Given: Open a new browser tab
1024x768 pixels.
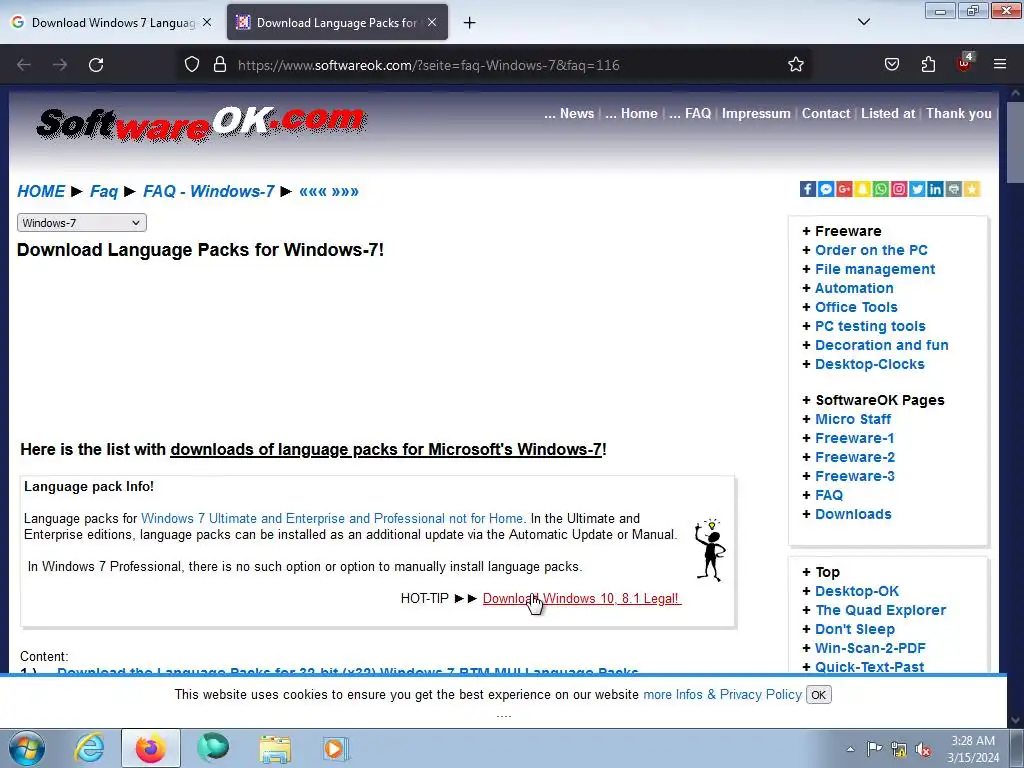Looking at the screenshot, I should [x=469, y=23].
